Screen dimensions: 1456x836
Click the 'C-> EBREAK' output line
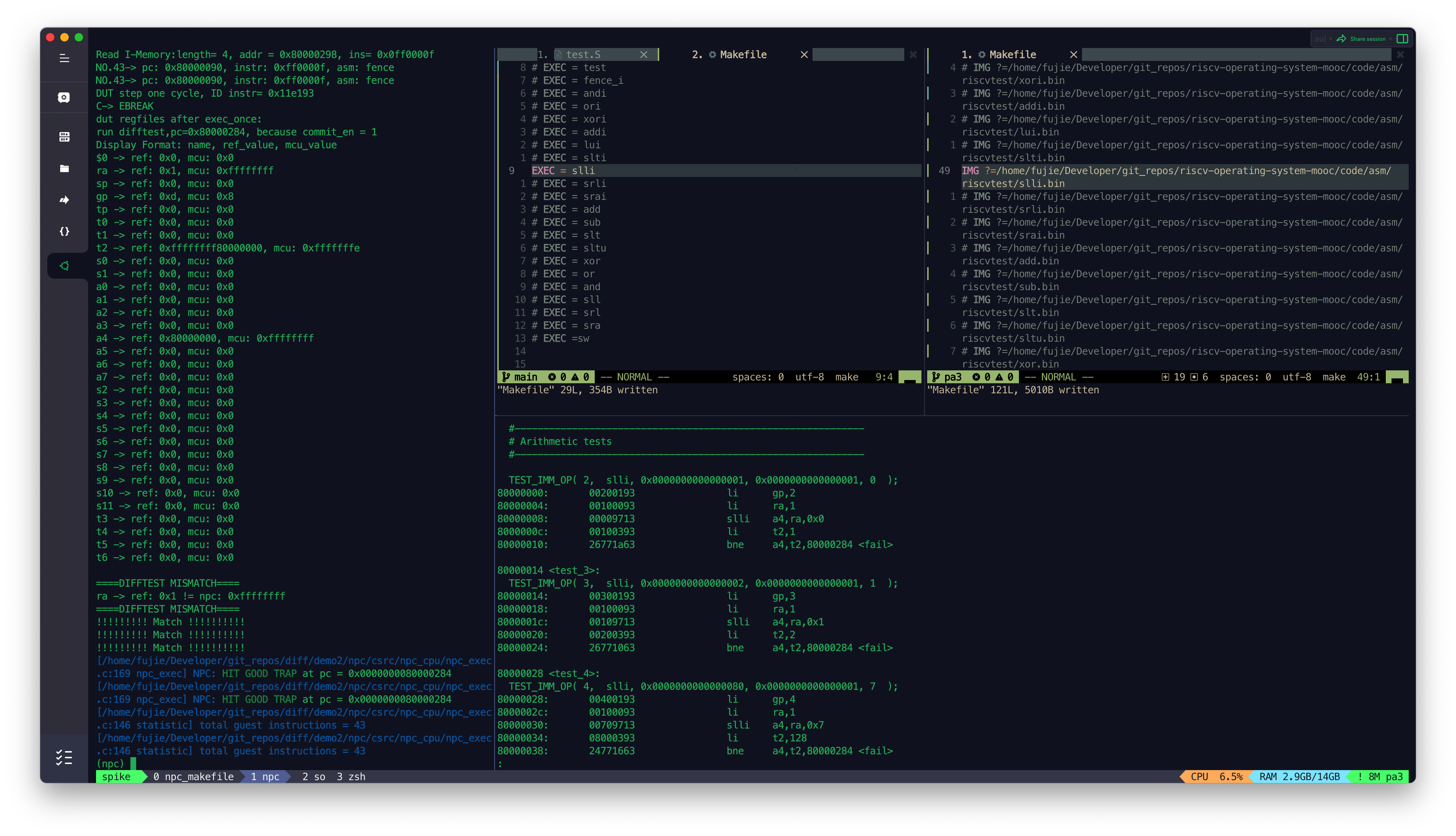pyautogui.click(x=125, y=106)
